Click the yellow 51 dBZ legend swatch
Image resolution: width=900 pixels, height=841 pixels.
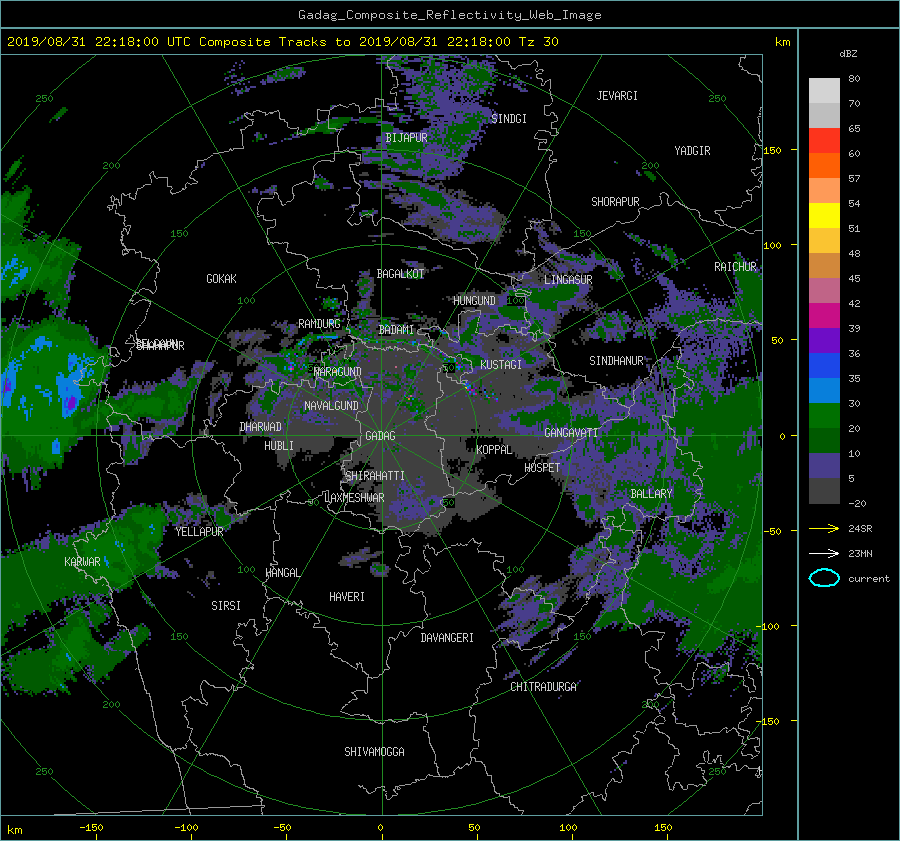(x=824, y=216)
